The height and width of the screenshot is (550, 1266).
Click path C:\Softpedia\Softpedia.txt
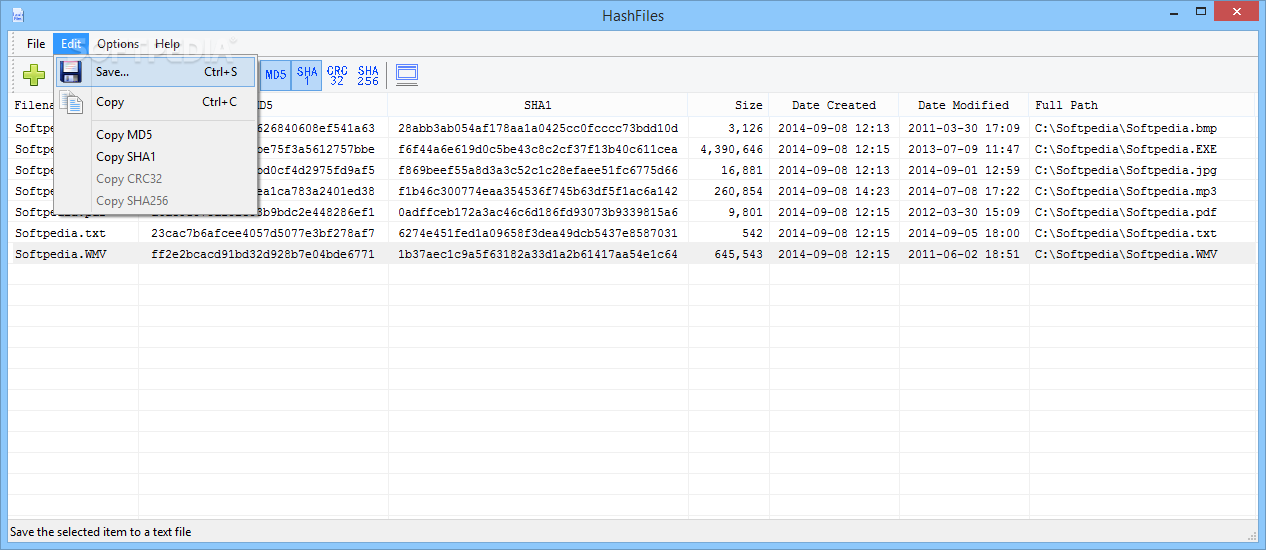[x=1126, y=233]
